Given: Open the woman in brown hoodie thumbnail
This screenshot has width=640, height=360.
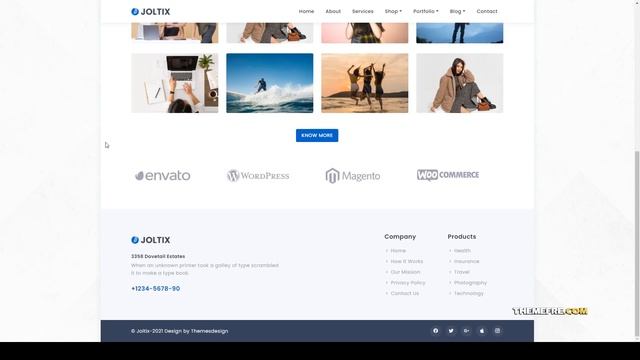Looking at the screenshot, I should [460, 83].
